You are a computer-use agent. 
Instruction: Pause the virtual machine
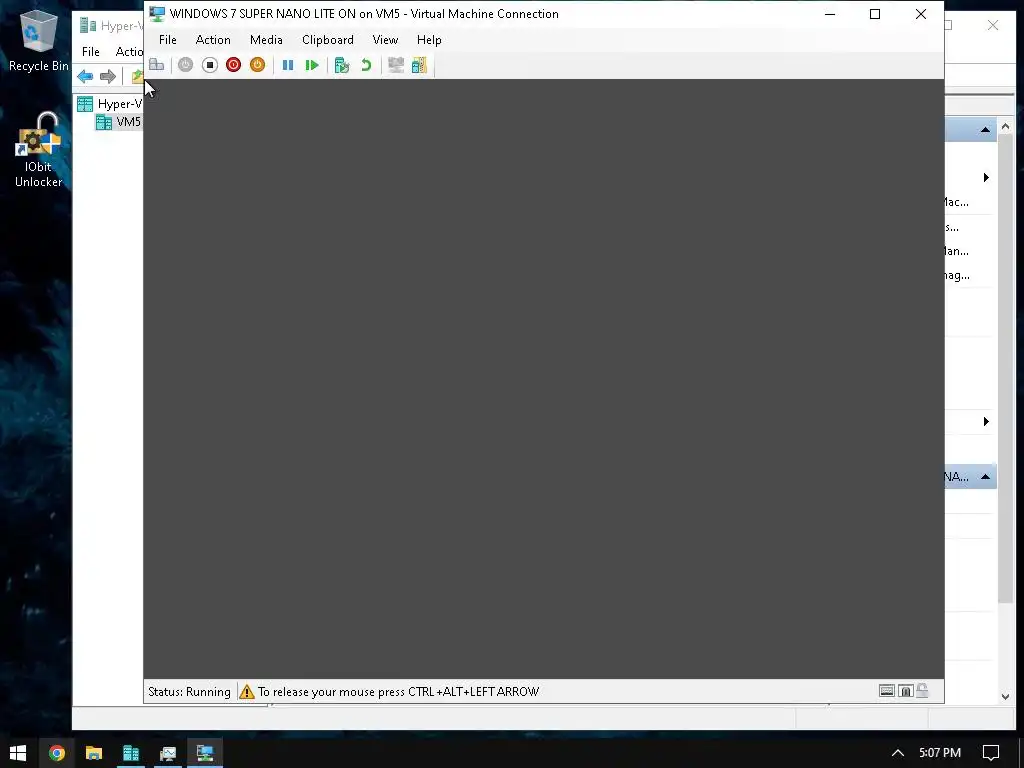[287, 65]
